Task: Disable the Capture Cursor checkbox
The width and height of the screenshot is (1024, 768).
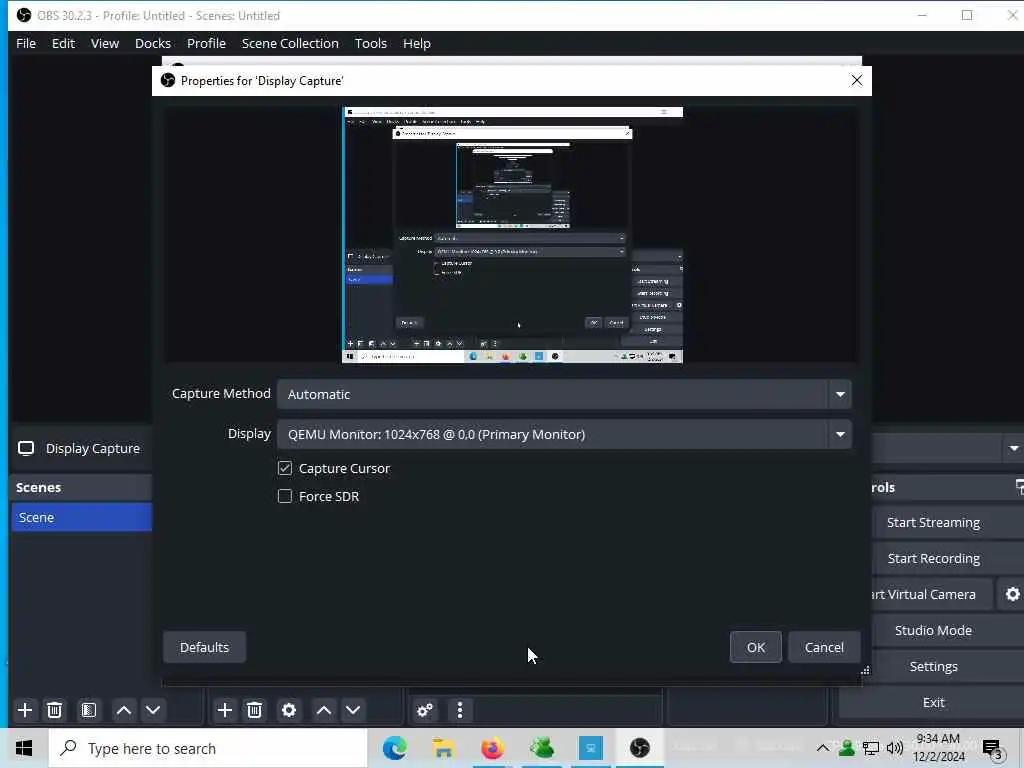Action: pyautogui.click(x=285, y=468)
